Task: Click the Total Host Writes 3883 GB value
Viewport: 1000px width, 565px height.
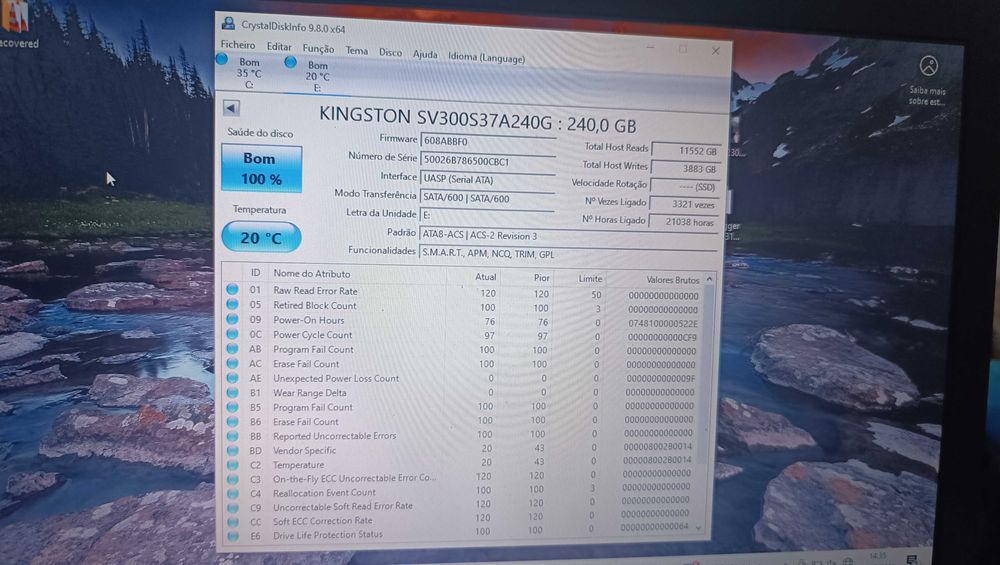Action: click(686, 169)
